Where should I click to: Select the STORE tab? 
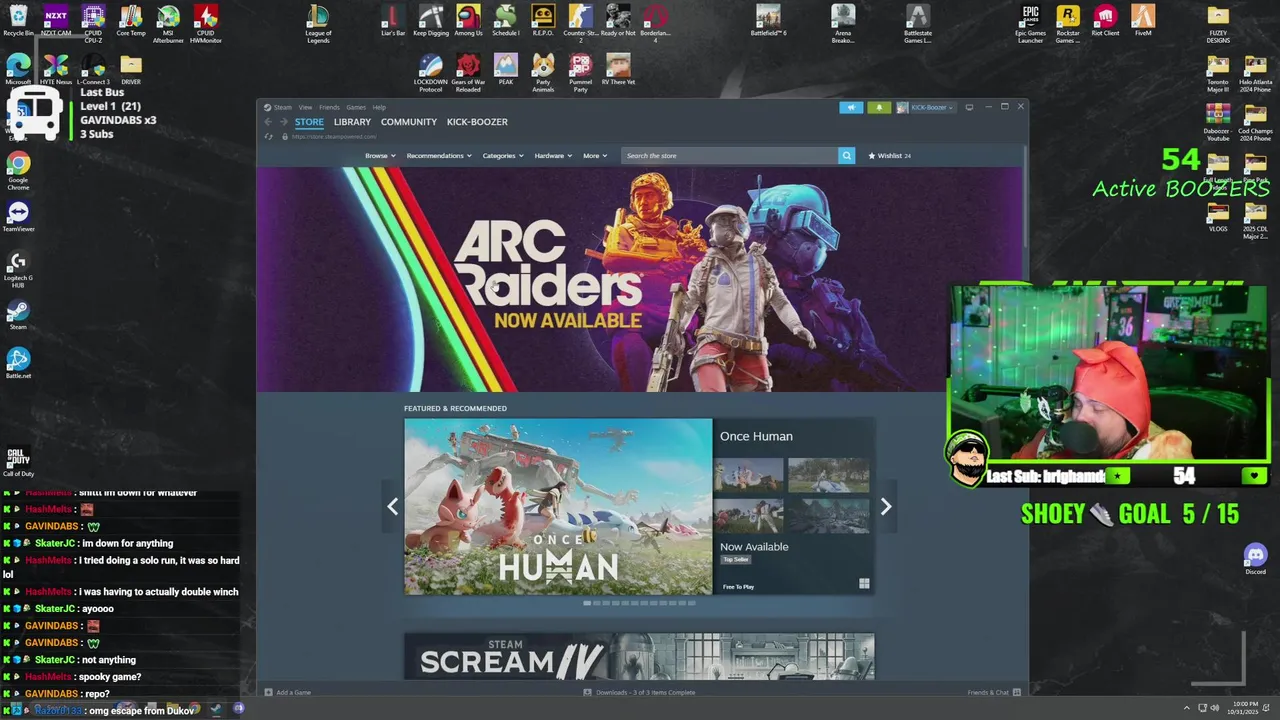tap(309, 122)
